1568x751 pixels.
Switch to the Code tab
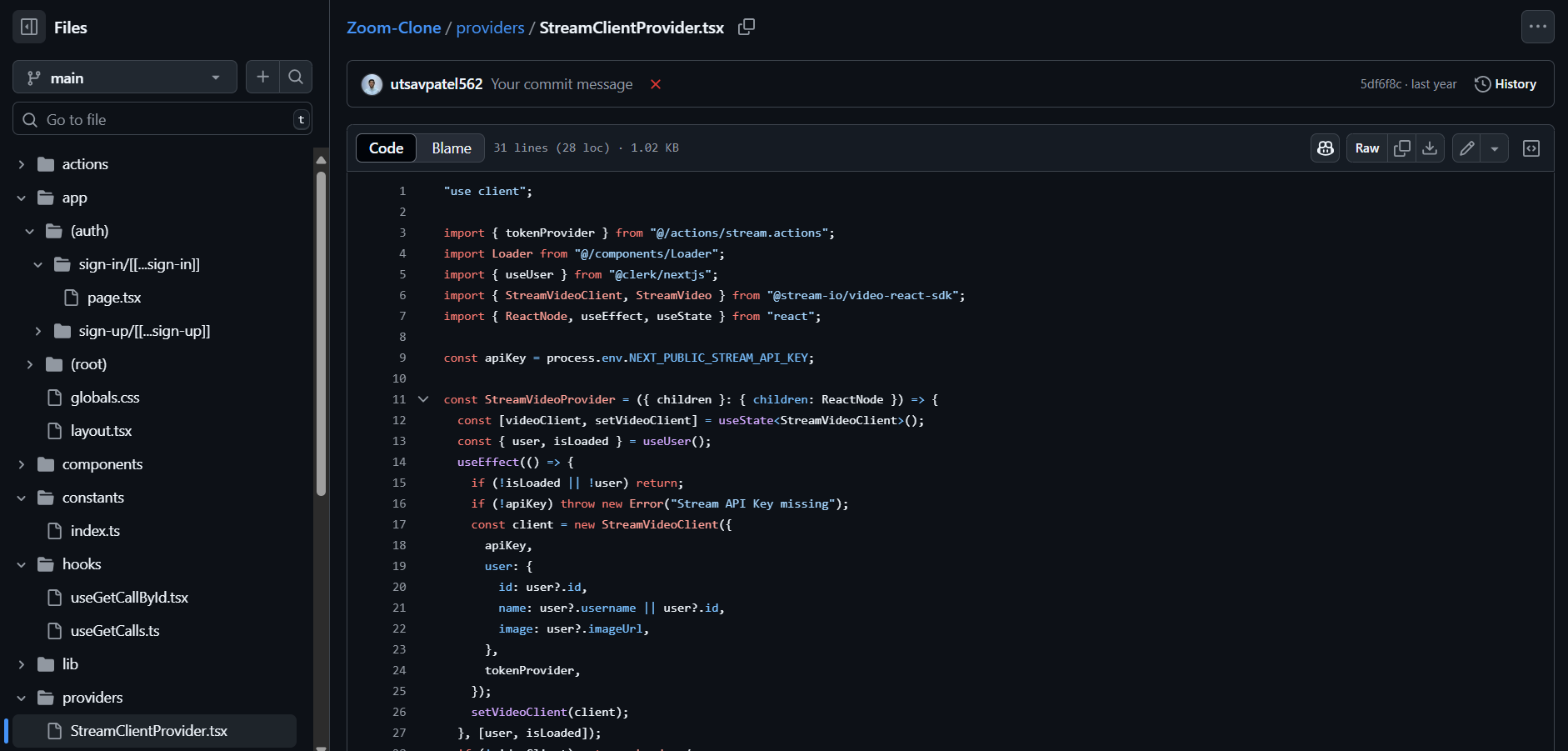pos(386,148)
